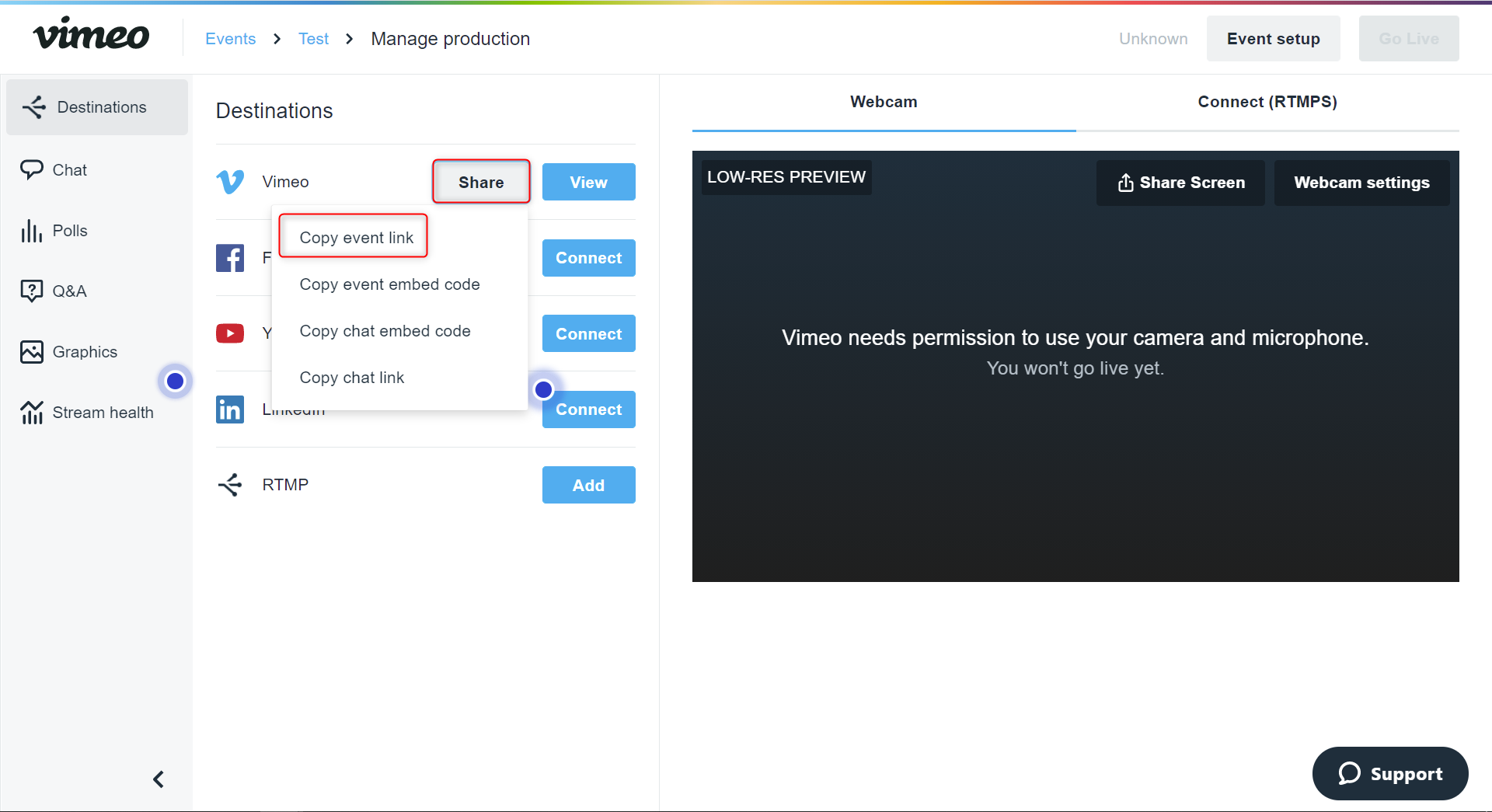
Task: Collapse the sidebar with the left chevron
Action: tap(159, 779)
